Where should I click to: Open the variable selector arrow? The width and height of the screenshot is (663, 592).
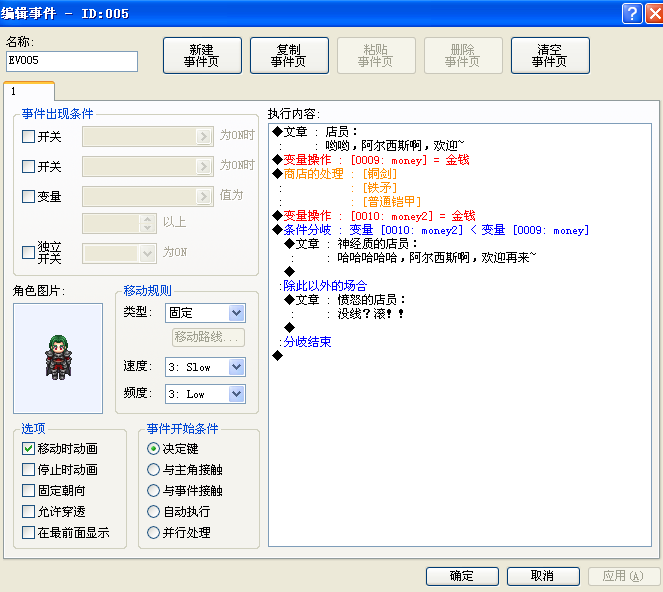tap(204, 196)
